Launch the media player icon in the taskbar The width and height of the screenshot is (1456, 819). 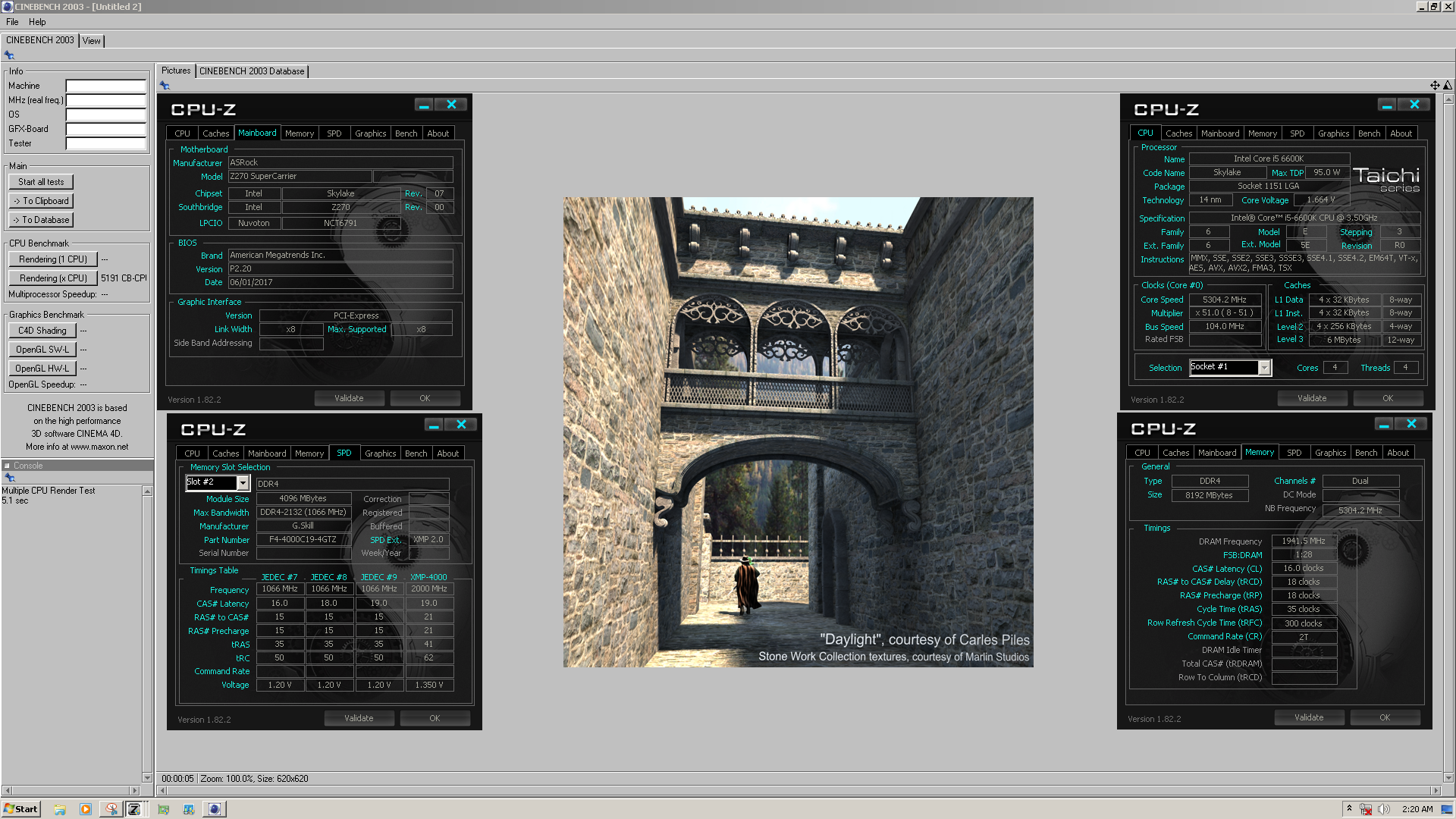pyautogui.click(x=86, y=809)
